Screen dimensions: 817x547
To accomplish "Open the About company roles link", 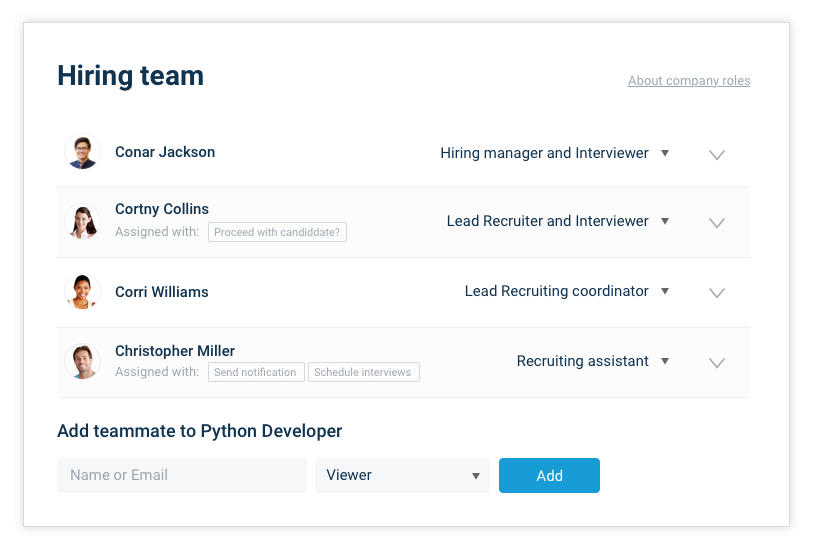I will [689, 81].
